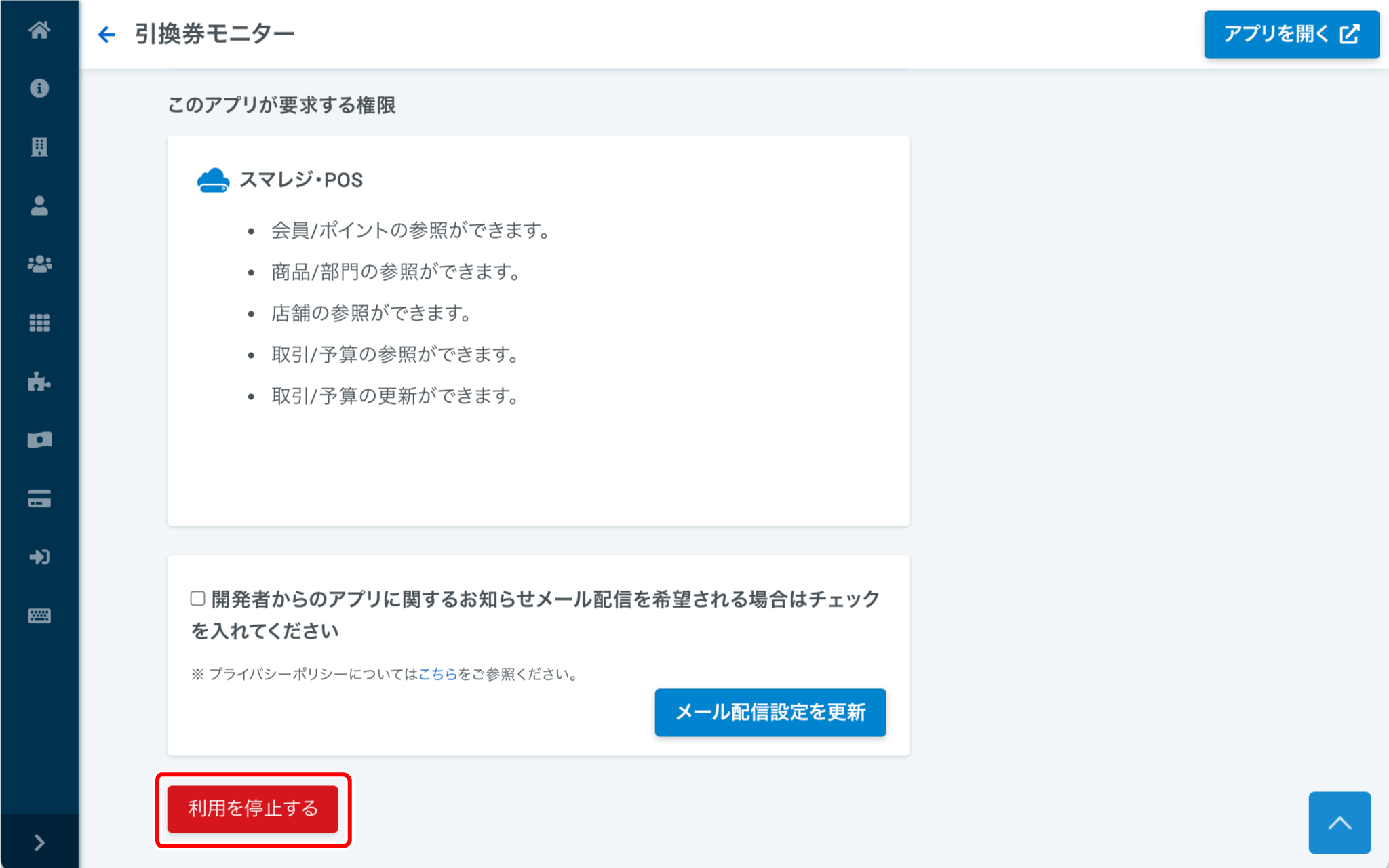Click the home icon in sidebar
Viewport: 1389px width, 868px height.
(x=39, y=30)
